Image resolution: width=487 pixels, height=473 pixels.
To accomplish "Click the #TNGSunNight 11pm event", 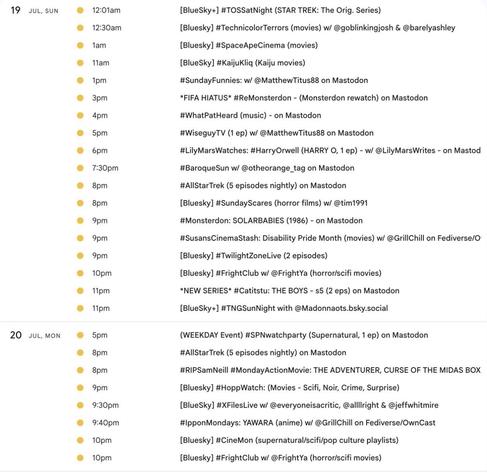I will coord(284,308).
